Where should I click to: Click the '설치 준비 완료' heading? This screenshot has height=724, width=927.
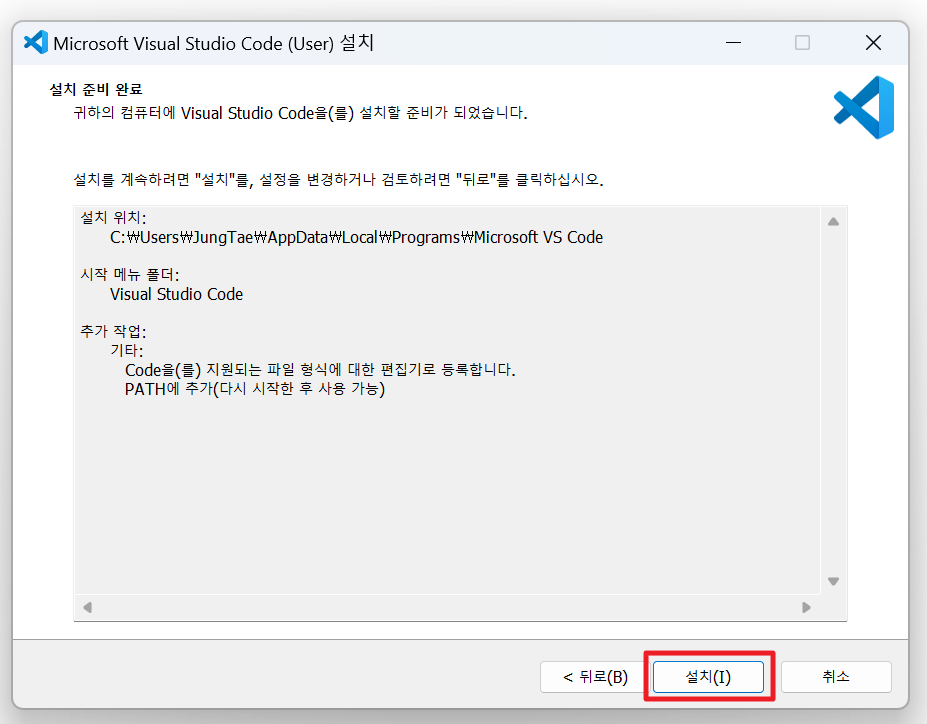pos(96,89)
